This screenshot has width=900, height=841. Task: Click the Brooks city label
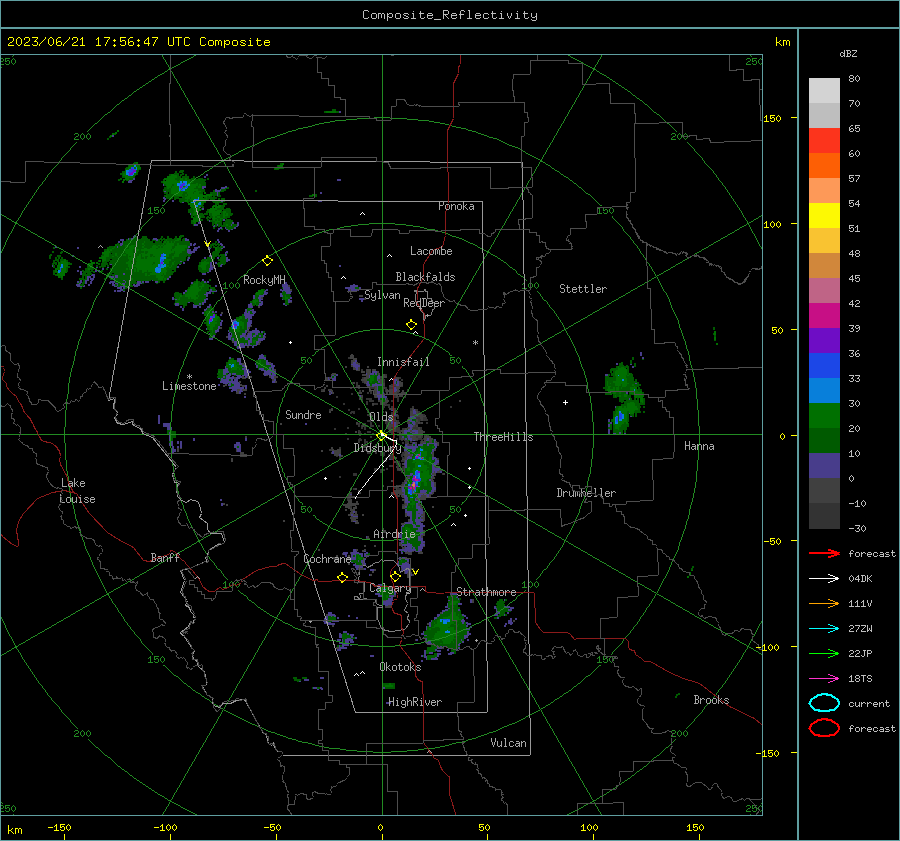point(711,700)
